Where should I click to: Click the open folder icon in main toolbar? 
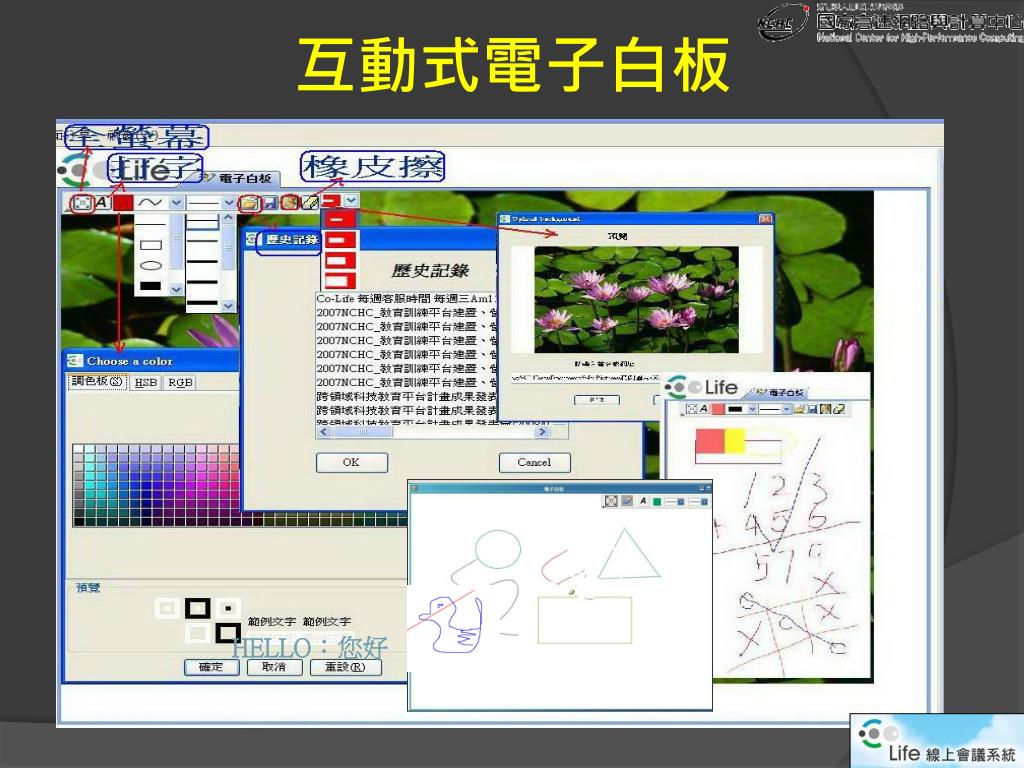(x=249, y=203)
